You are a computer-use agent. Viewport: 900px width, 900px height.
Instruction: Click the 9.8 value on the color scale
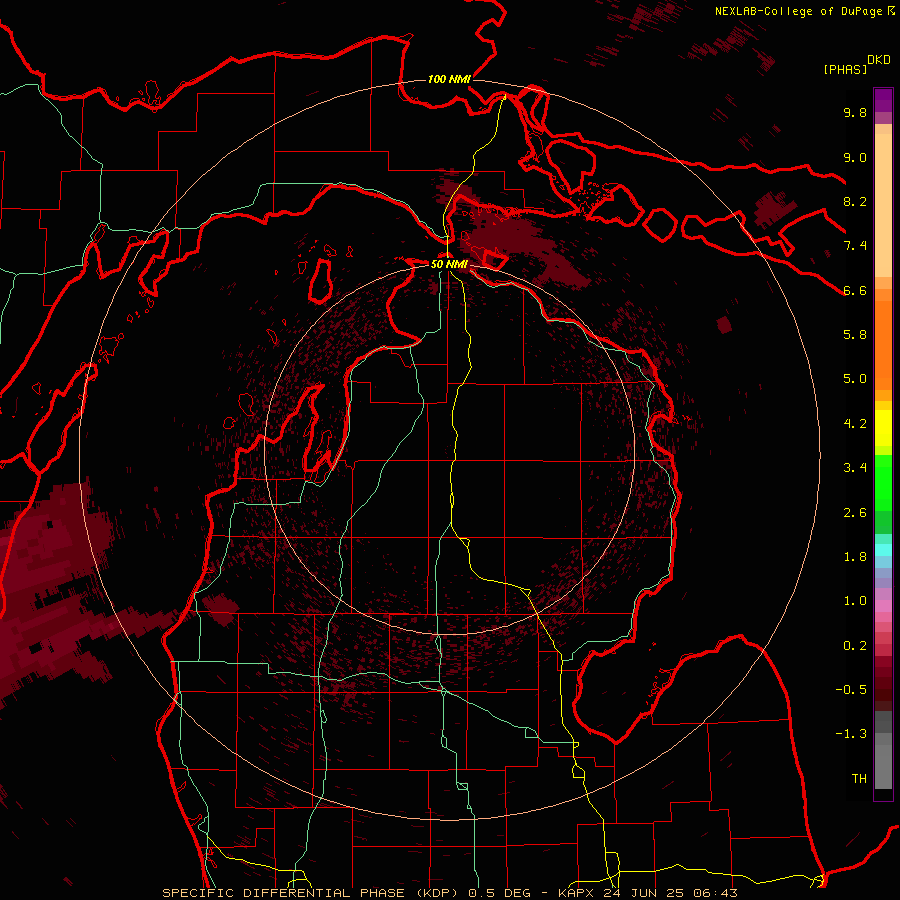click(x=855, y=112)
